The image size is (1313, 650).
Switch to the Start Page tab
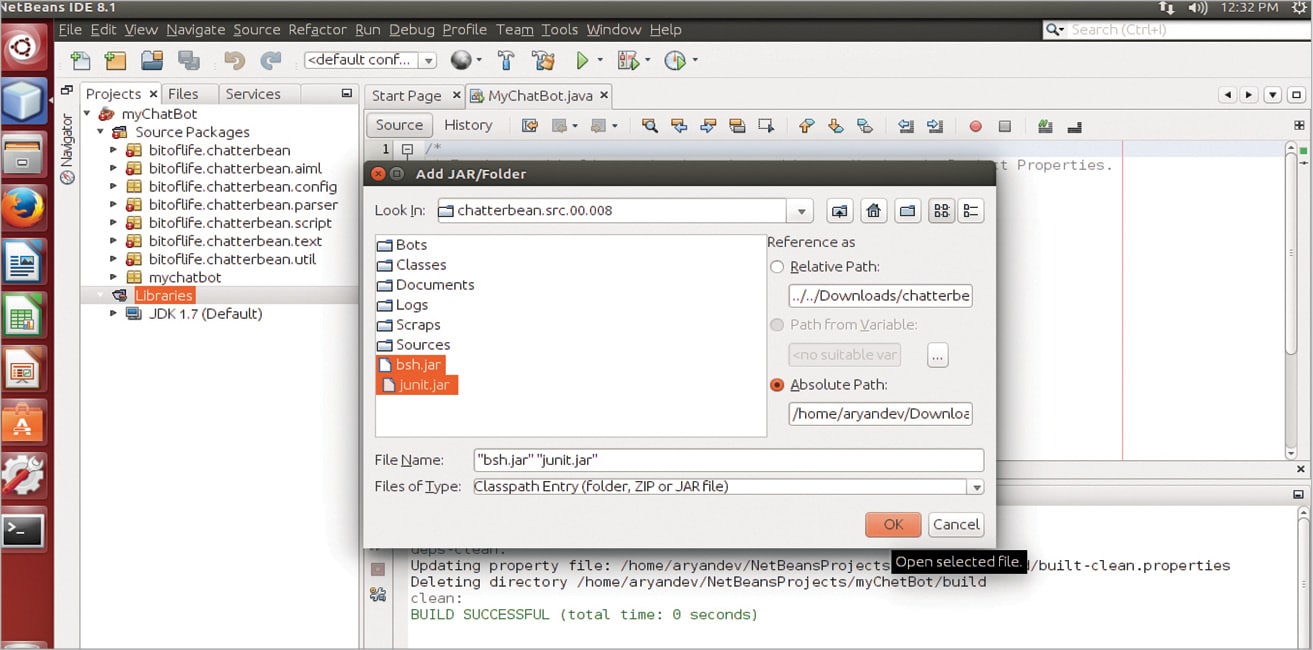pyautogui.click(x=406, y=96)
